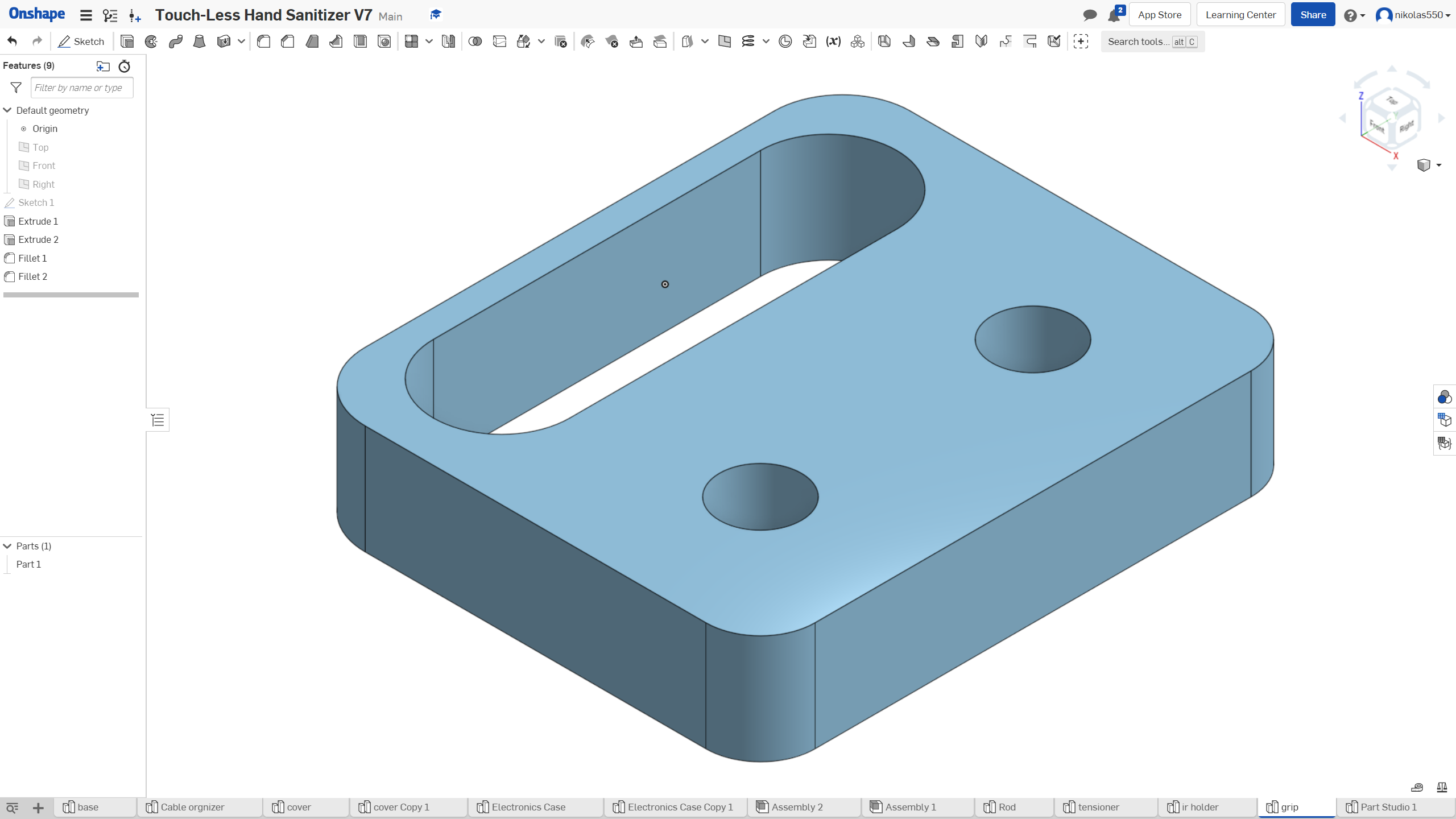
Task: Open the nikolas550 account menu
Action: (x=1413, y=15)
